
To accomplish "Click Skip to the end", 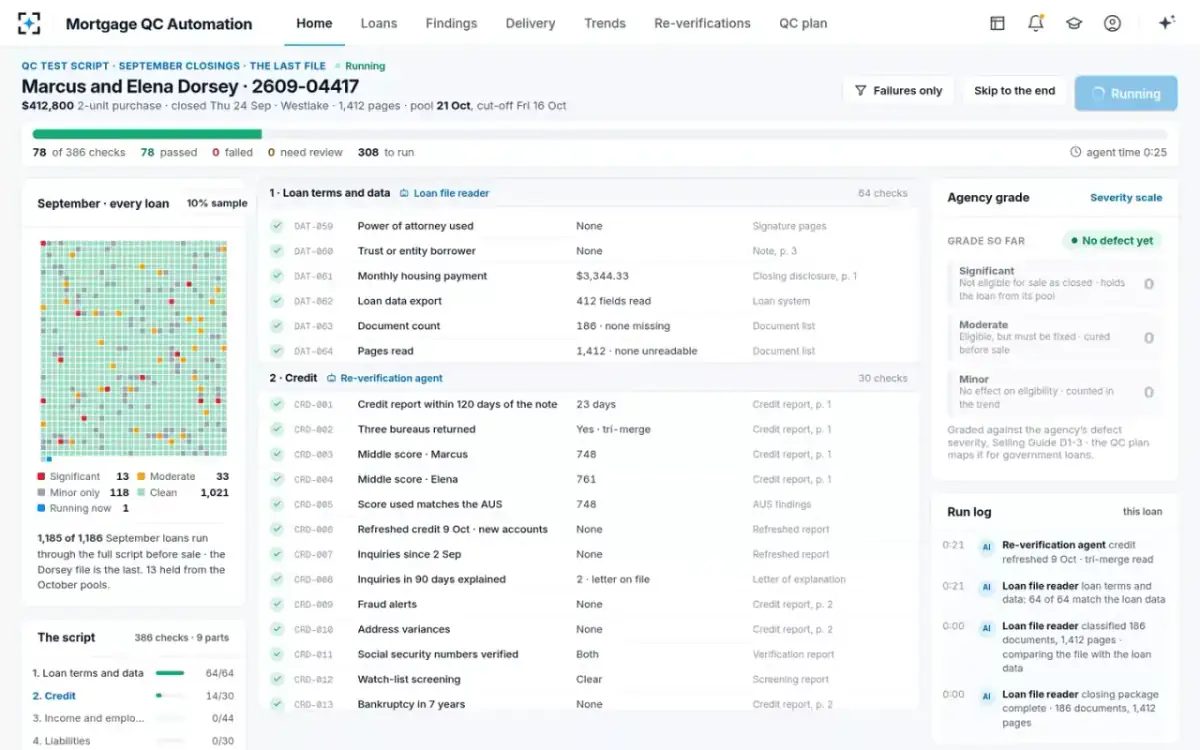I will 1014,90.
